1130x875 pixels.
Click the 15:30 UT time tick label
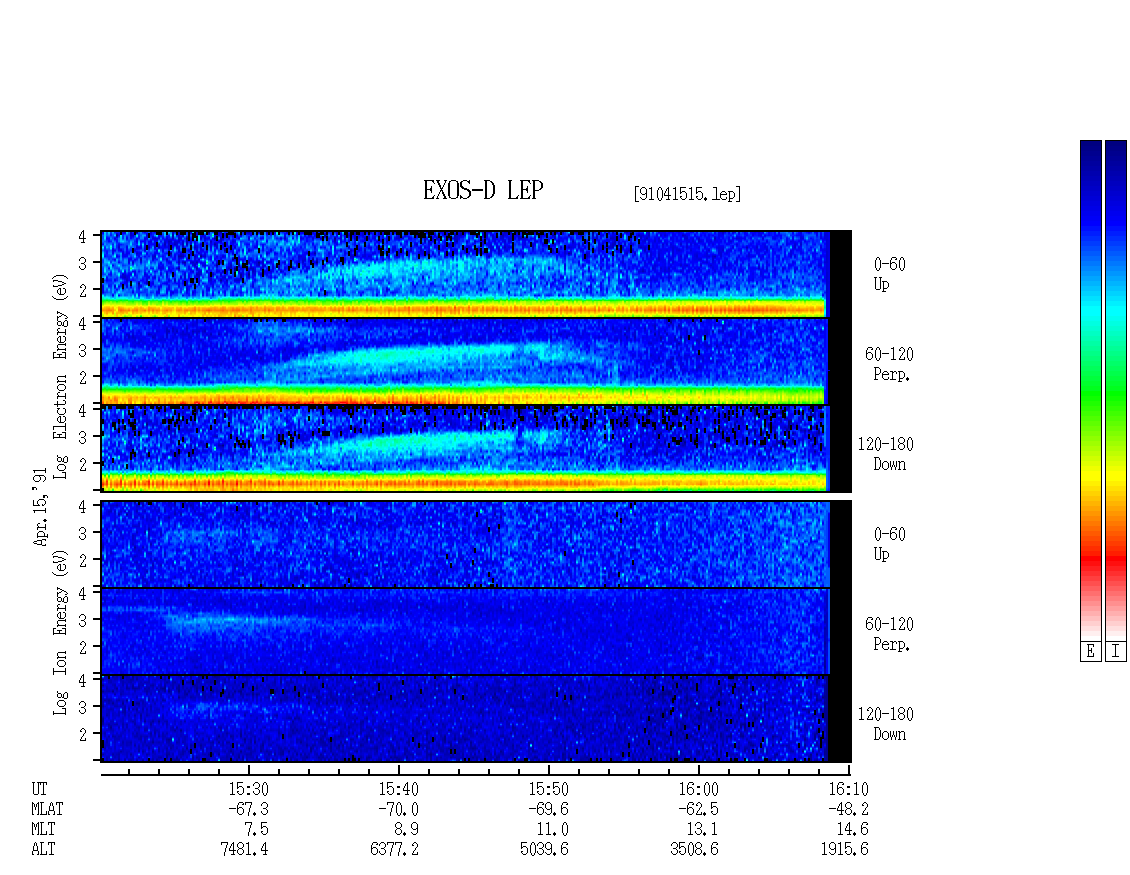coord(249,789)
